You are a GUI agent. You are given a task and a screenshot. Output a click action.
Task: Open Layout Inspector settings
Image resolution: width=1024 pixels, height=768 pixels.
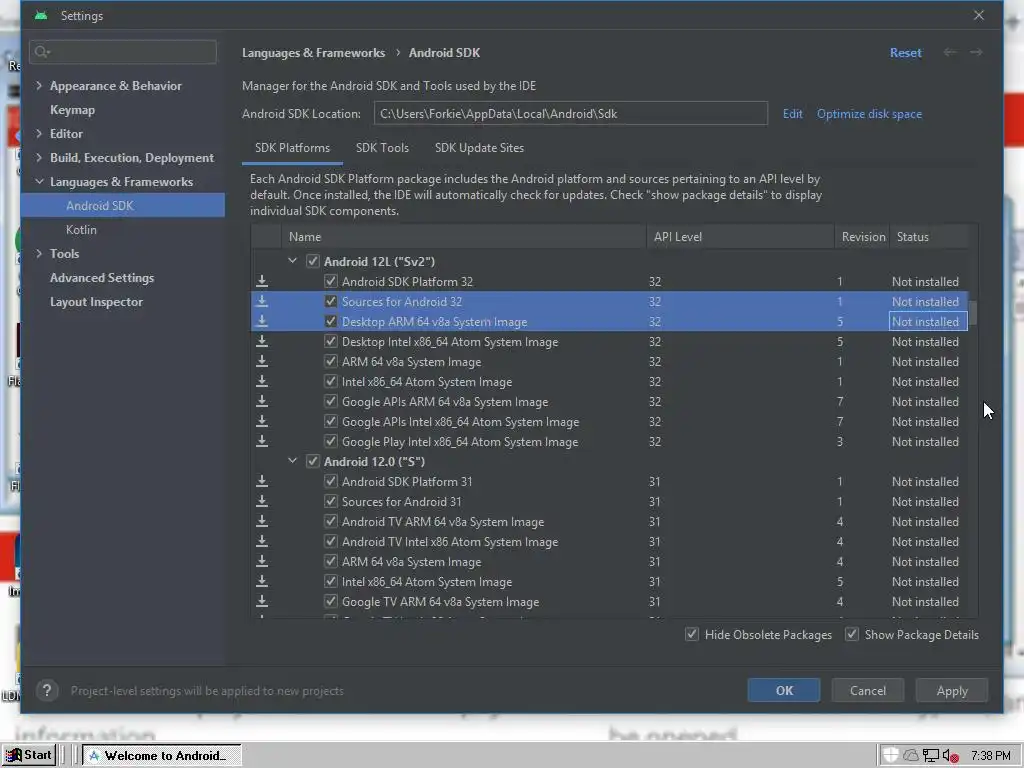click(x=96, y=302)
